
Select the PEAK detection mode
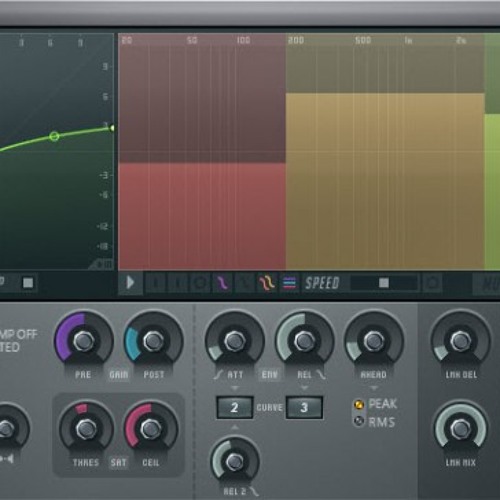tap(359, 405)
